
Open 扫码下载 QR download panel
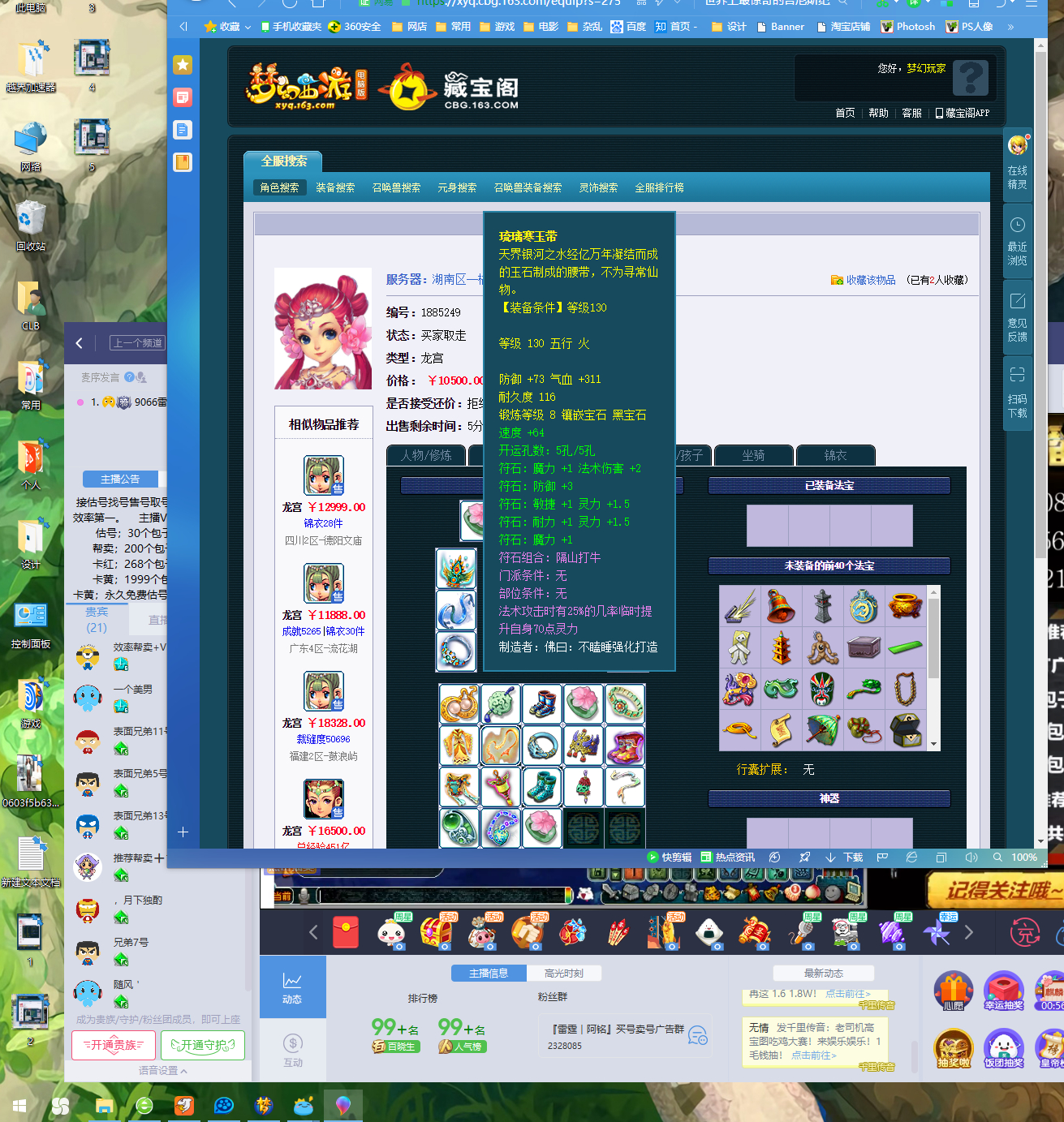click(1018, 393)
